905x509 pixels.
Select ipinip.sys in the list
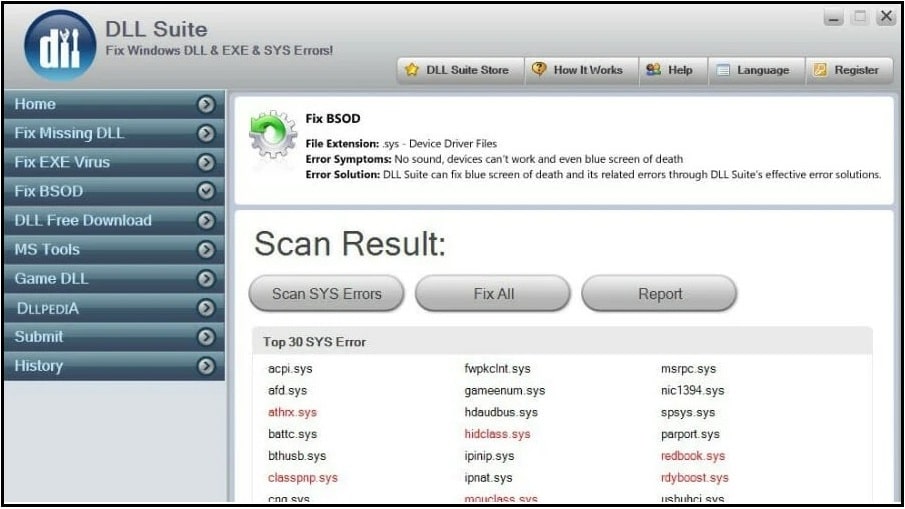click(489, 456)
